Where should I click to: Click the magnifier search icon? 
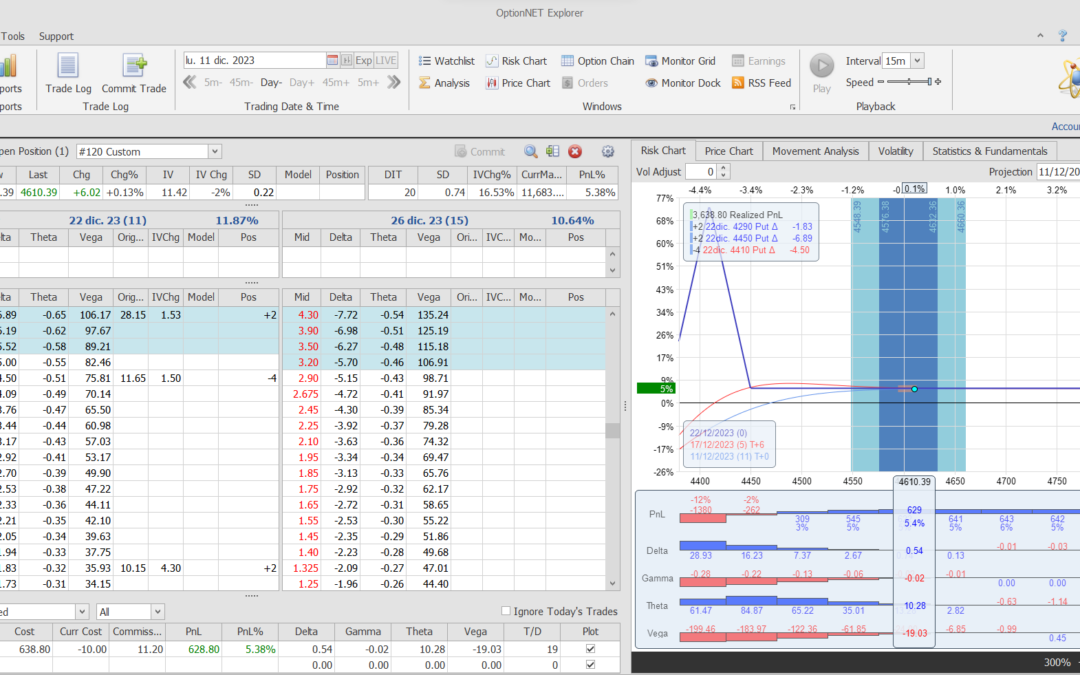point(531,151)
